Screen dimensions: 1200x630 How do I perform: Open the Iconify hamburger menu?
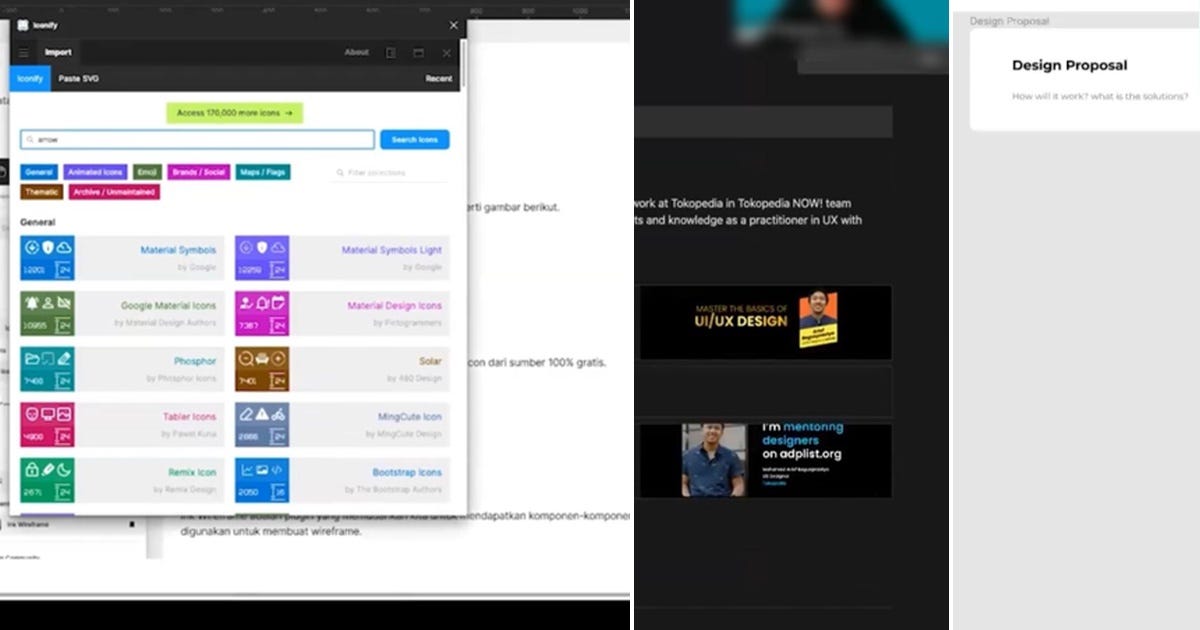23,51
